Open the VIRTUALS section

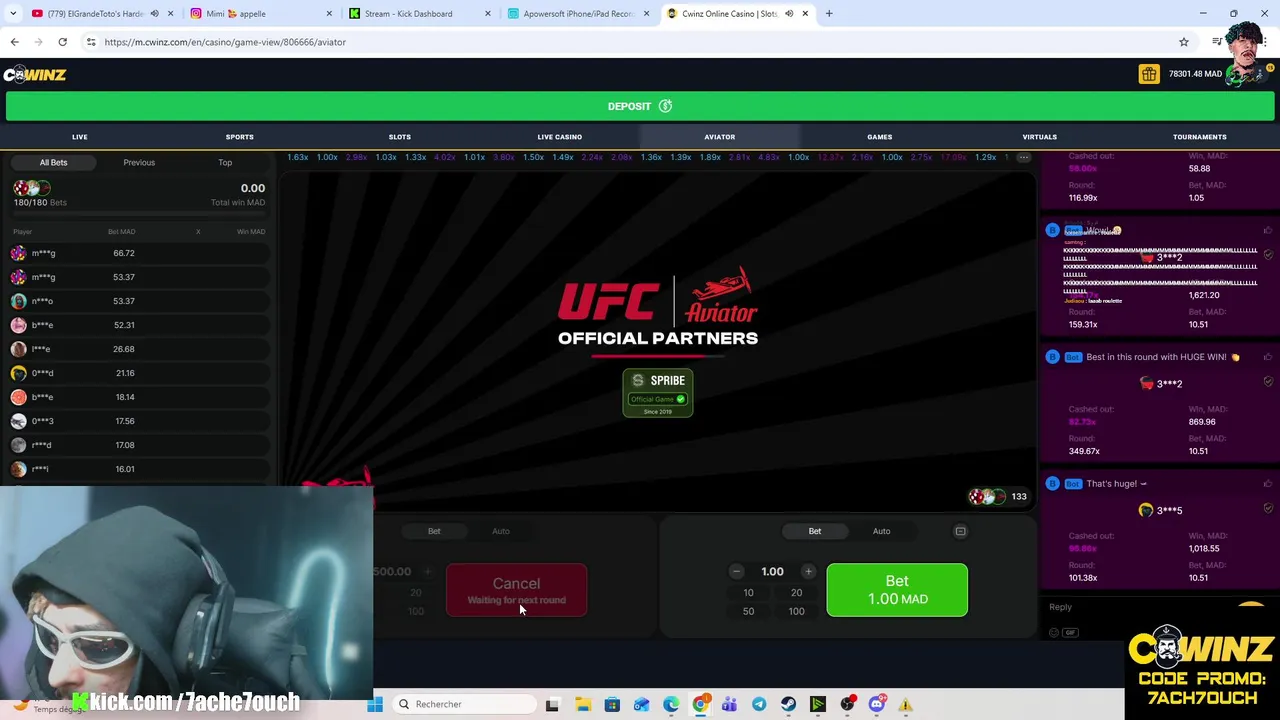pyautogui.click(x=1040, y=137)
